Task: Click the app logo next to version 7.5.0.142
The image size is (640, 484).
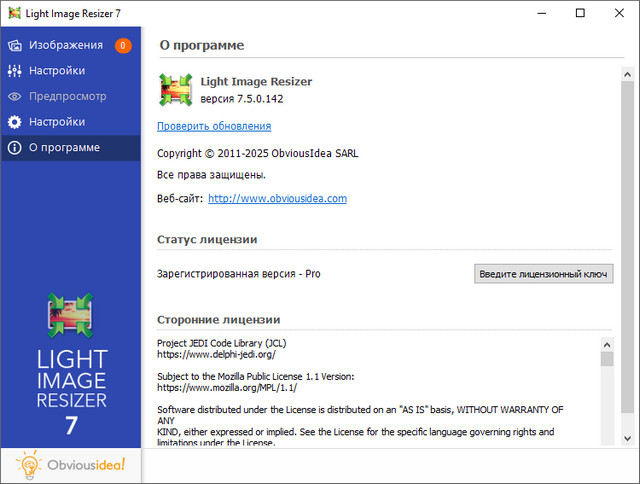Action: tap(176, 90)
